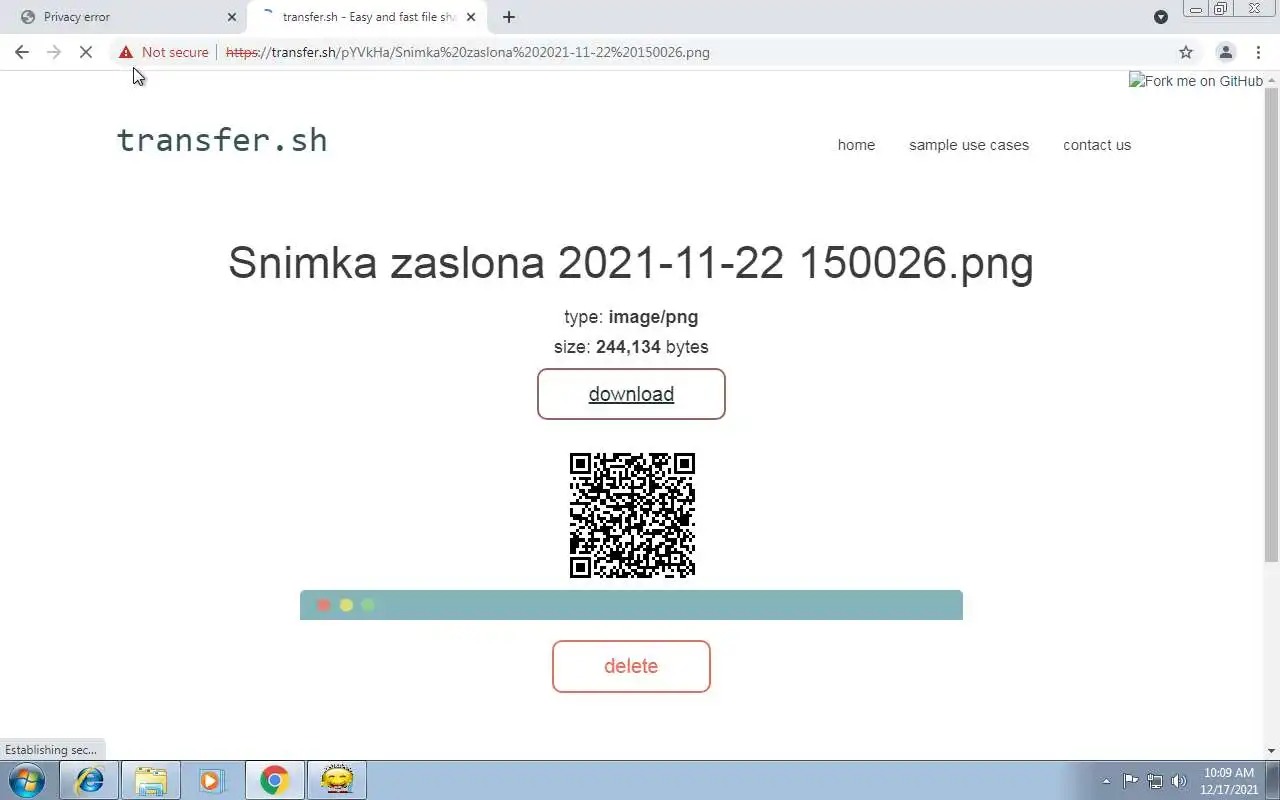Click scrollbar up arrow
Image resolution: width=1280 pixels, height=800 pixels.
click(x=1272, y=80)
